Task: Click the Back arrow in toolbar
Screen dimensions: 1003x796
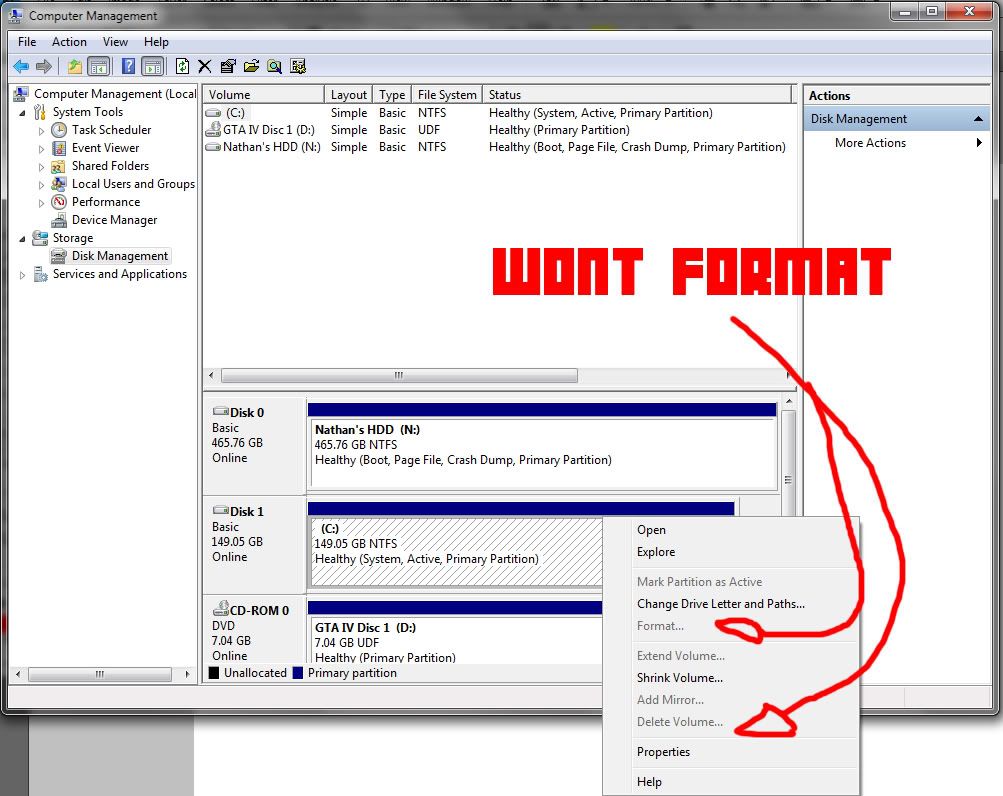Action: (x=21, y=66)
